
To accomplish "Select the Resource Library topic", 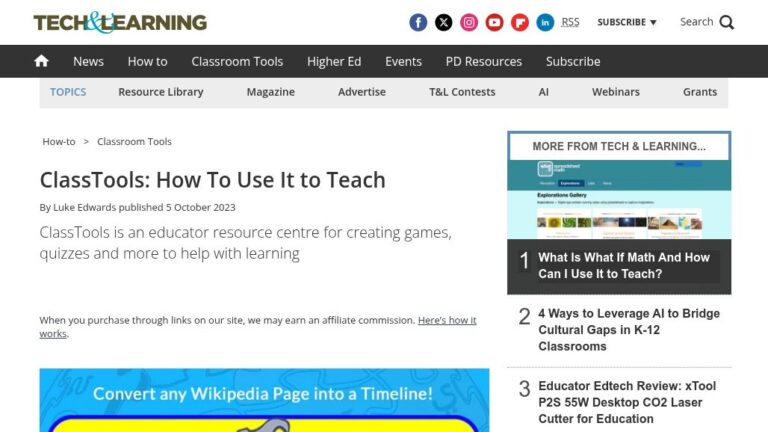I will [x=161, y=92].
